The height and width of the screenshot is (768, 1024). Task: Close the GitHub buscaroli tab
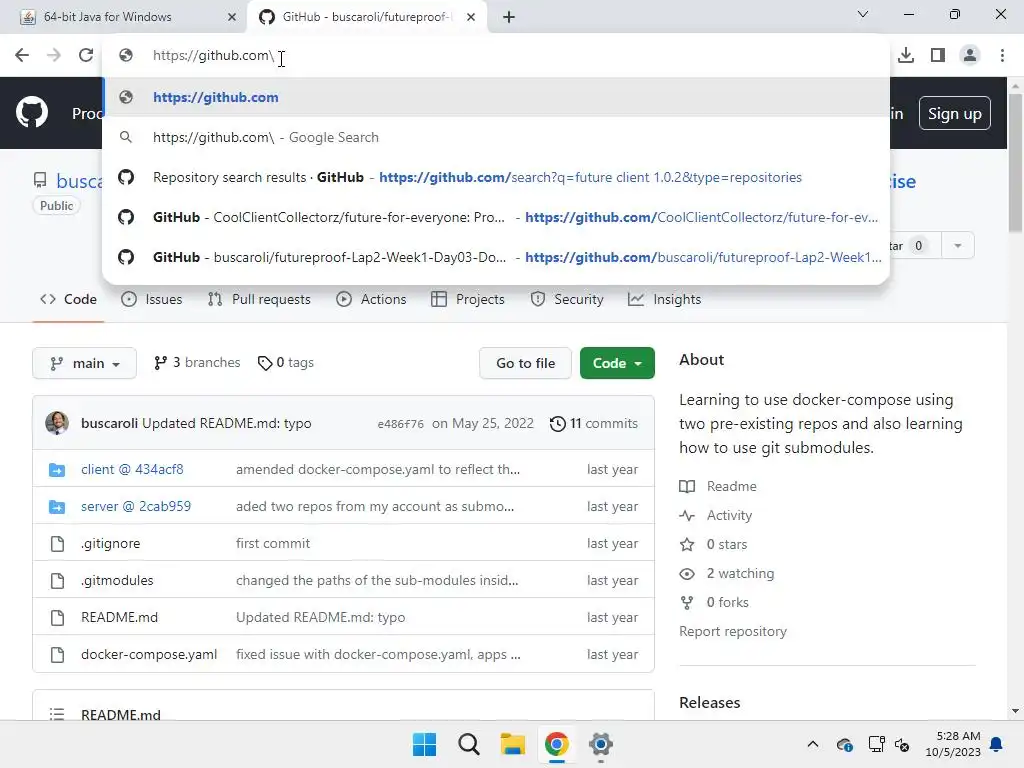coord(471,17)
